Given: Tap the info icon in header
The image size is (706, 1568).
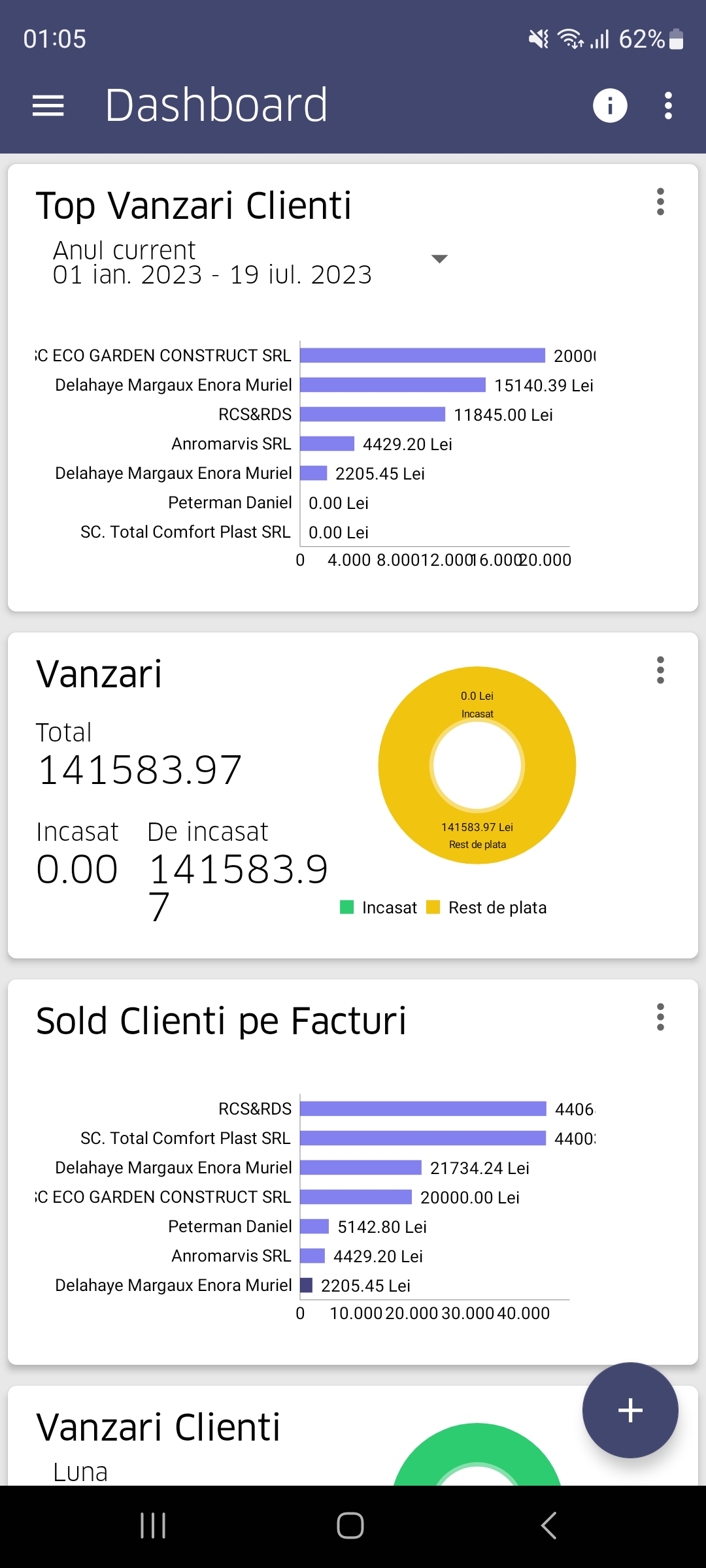Looking at the screenshot, I should pyautogui.click(x=610, y=106).
